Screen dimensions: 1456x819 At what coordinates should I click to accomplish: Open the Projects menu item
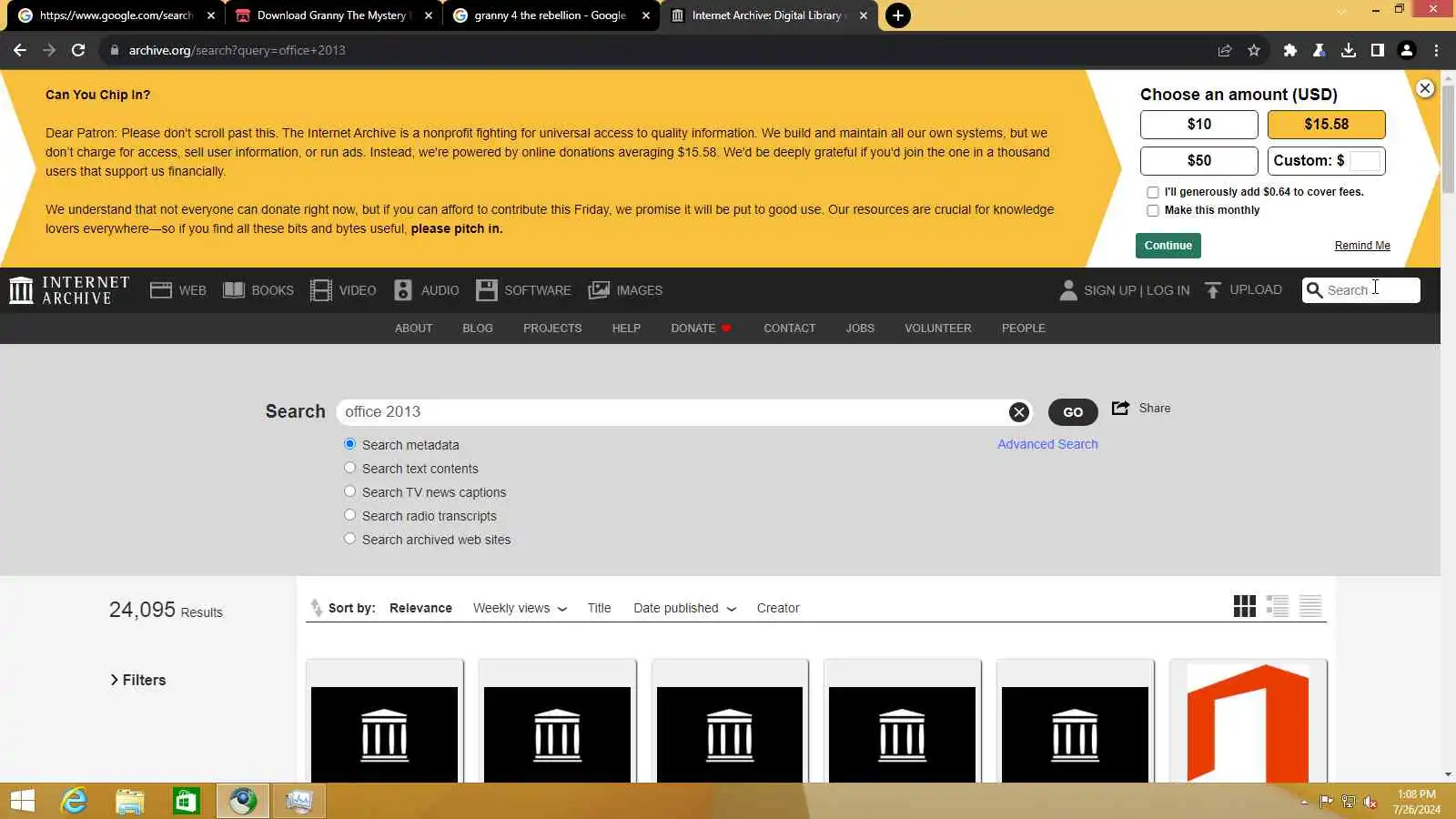point(552,329)
